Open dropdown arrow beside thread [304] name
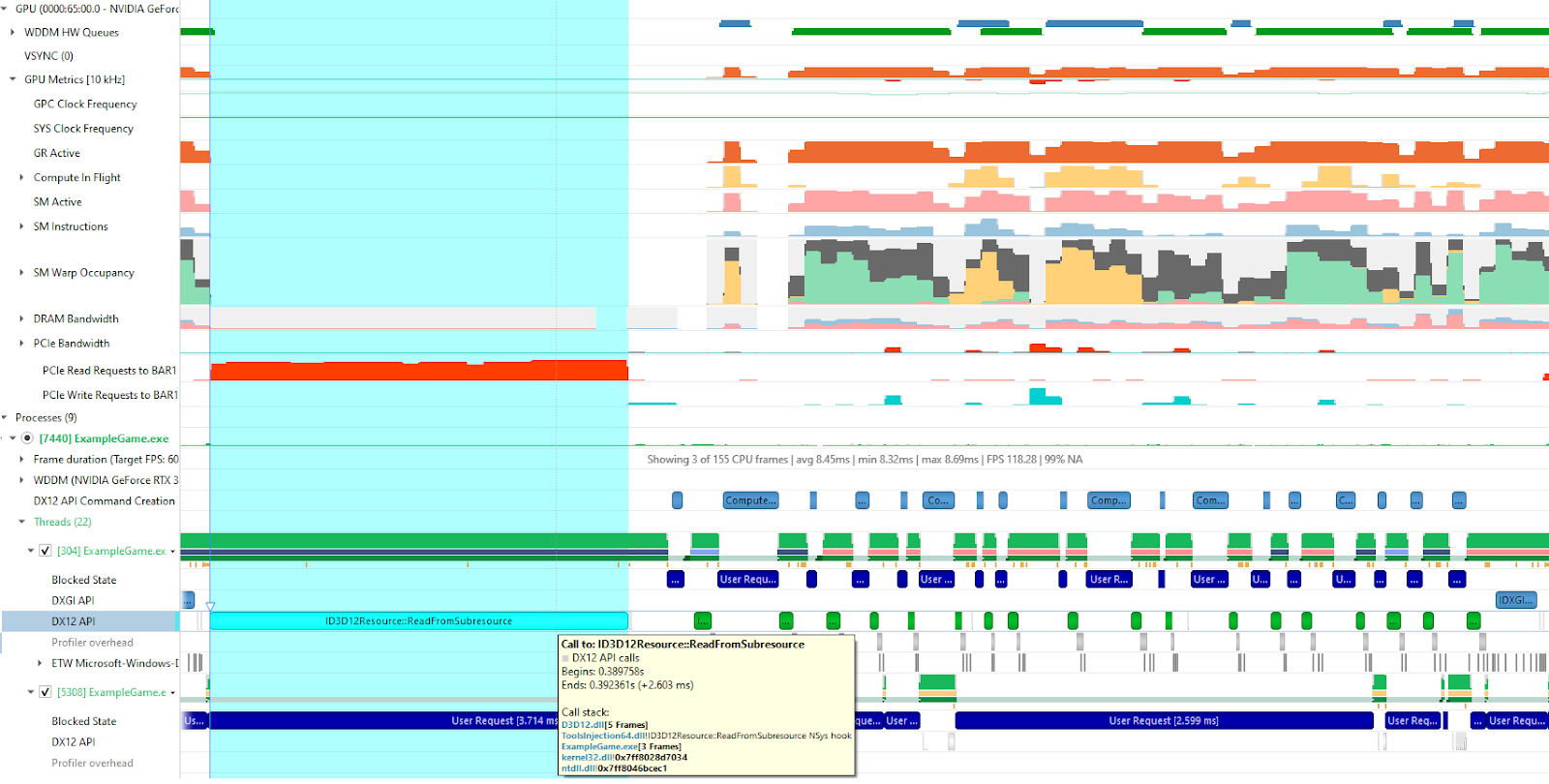1549x784 pixels. pos(173,552)
